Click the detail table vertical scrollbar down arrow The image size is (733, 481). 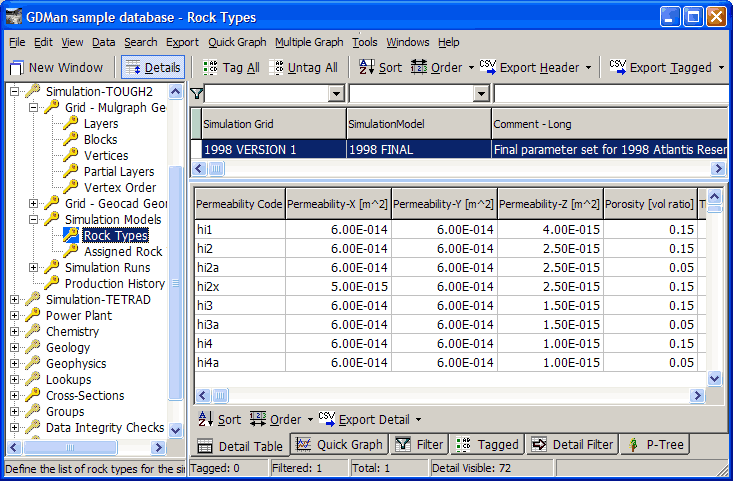(714, 378)
